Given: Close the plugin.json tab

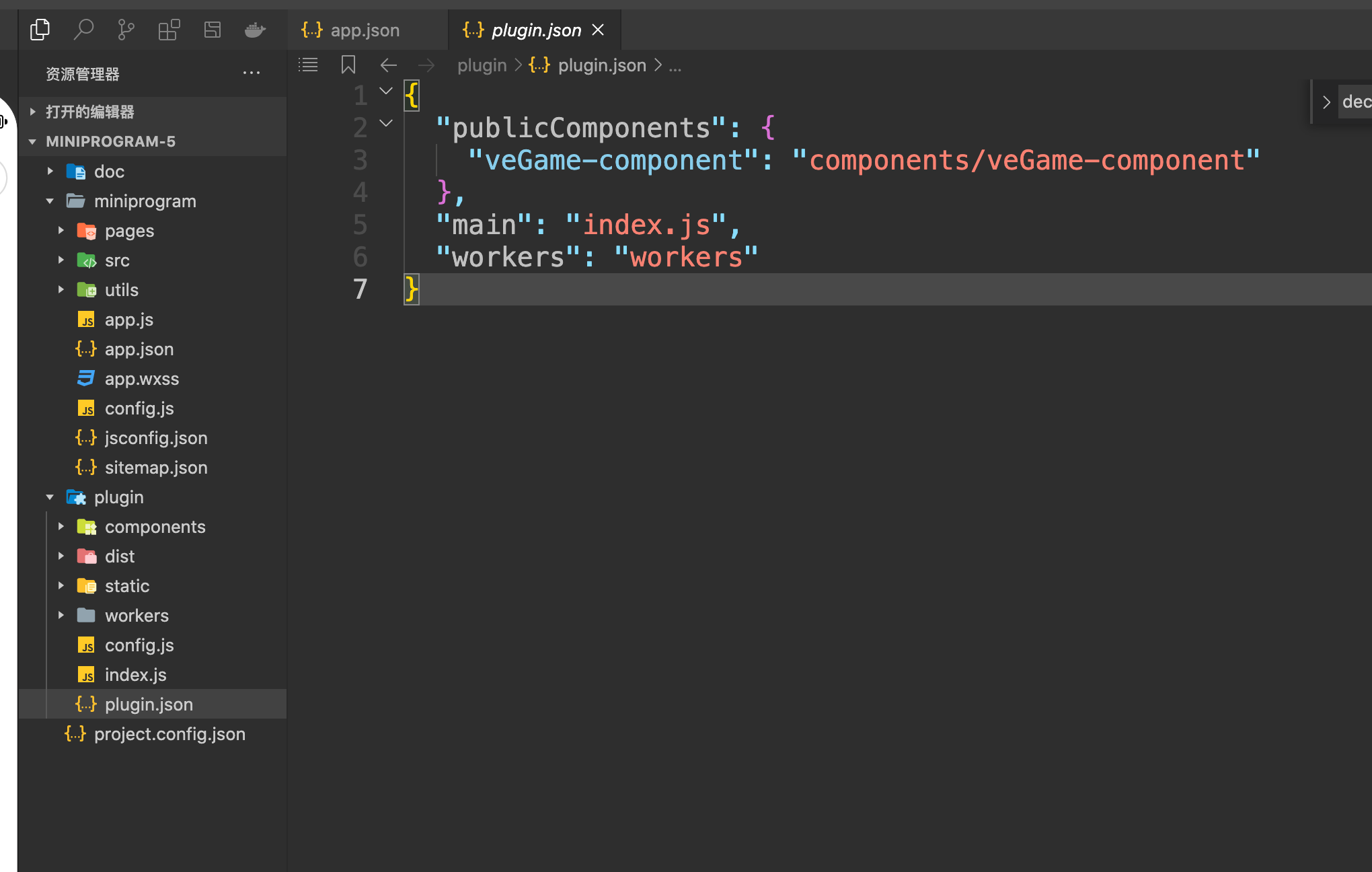Looking at the screenshot, I should tap(598, 30).
